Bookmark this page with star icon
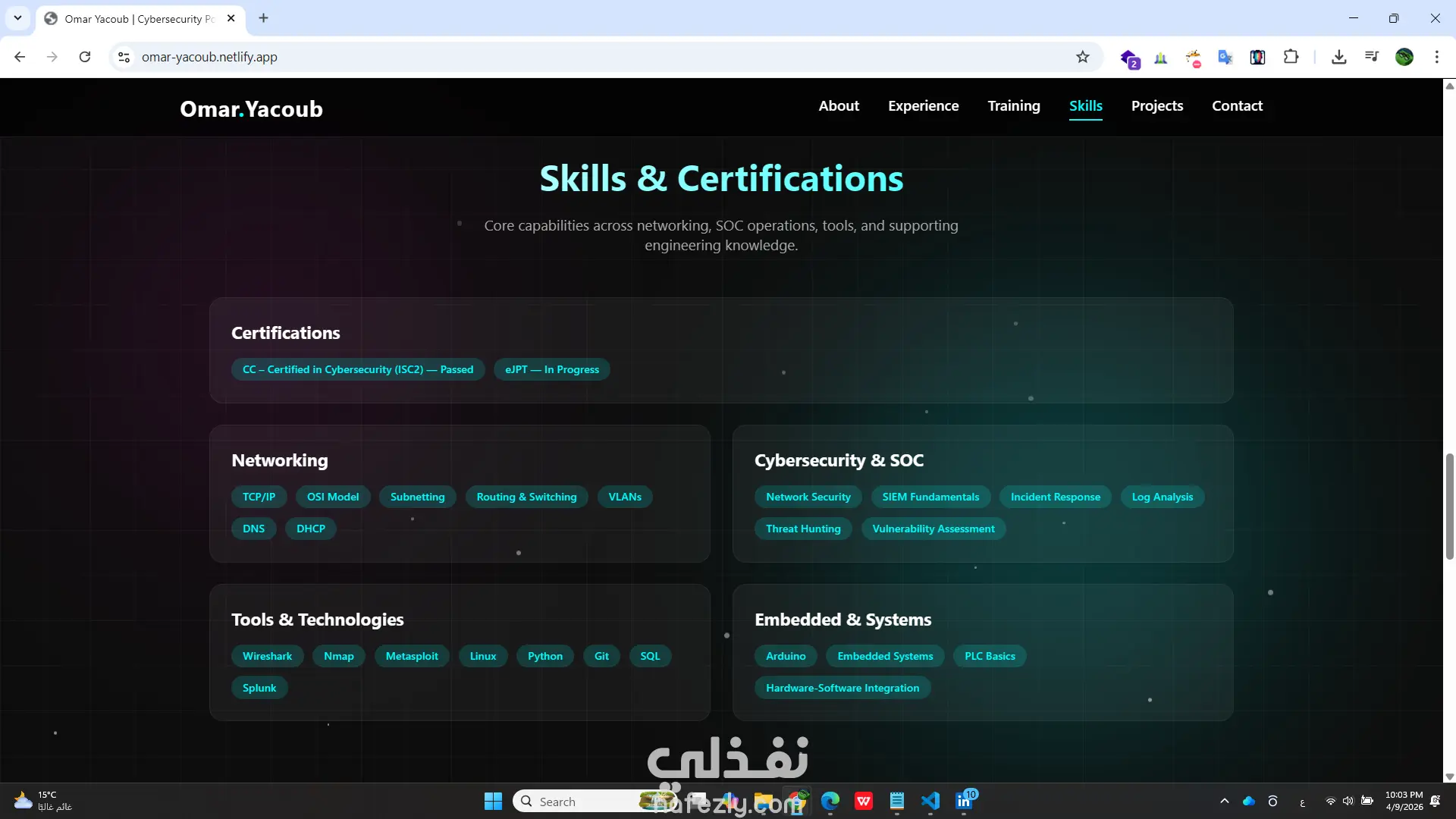Screen dimensions: 1456x819 [x=1082, y=57]
